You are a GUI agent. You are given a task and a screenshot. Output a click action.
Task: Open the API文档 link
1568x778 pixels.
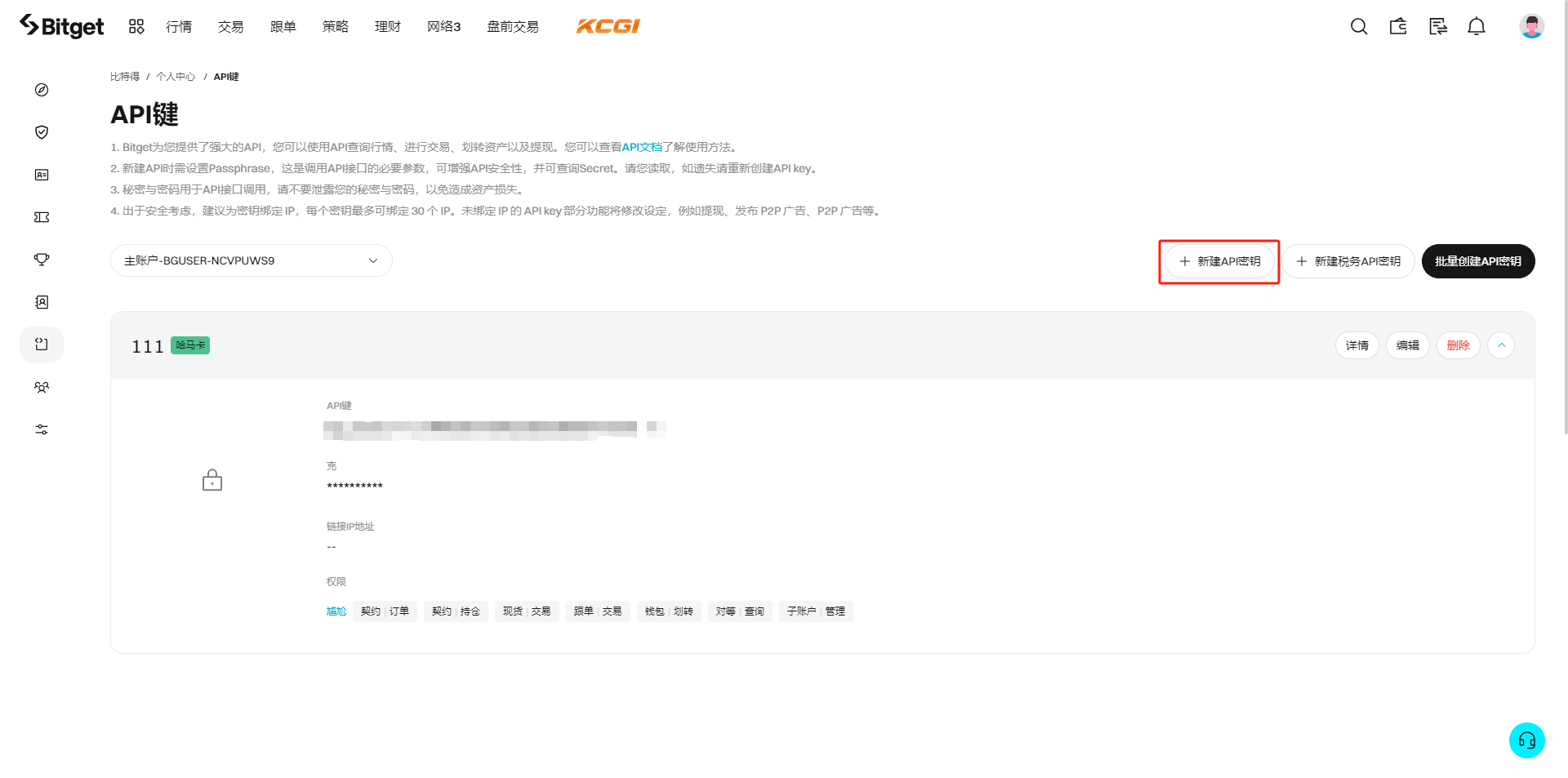(x=642, y=147)
